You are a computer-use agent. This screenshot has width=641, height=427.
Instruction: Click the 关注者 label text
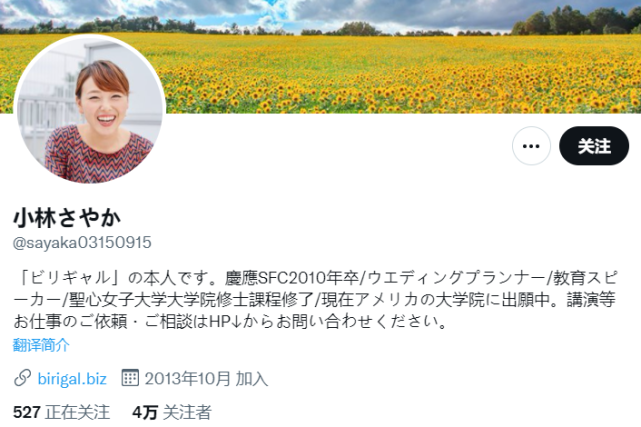click(x=187, y=412)
